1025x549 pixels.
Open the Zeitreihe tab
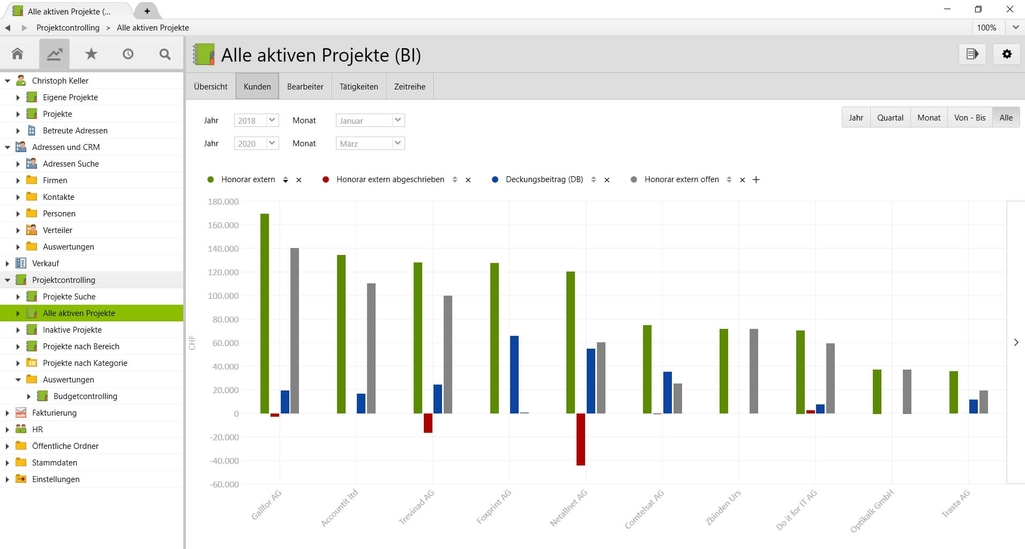(x=409, y=87)
